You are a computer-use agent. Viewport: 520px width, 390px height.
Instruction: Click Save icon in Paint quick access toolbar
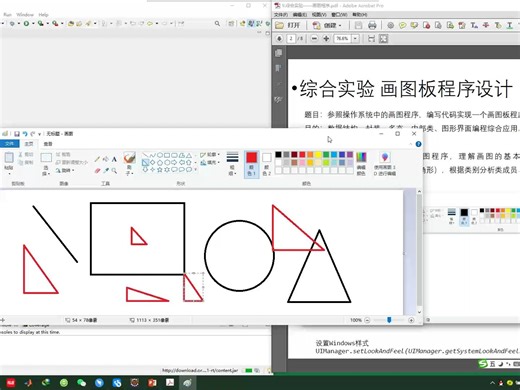pyautogui.click(x=17, y=134)
